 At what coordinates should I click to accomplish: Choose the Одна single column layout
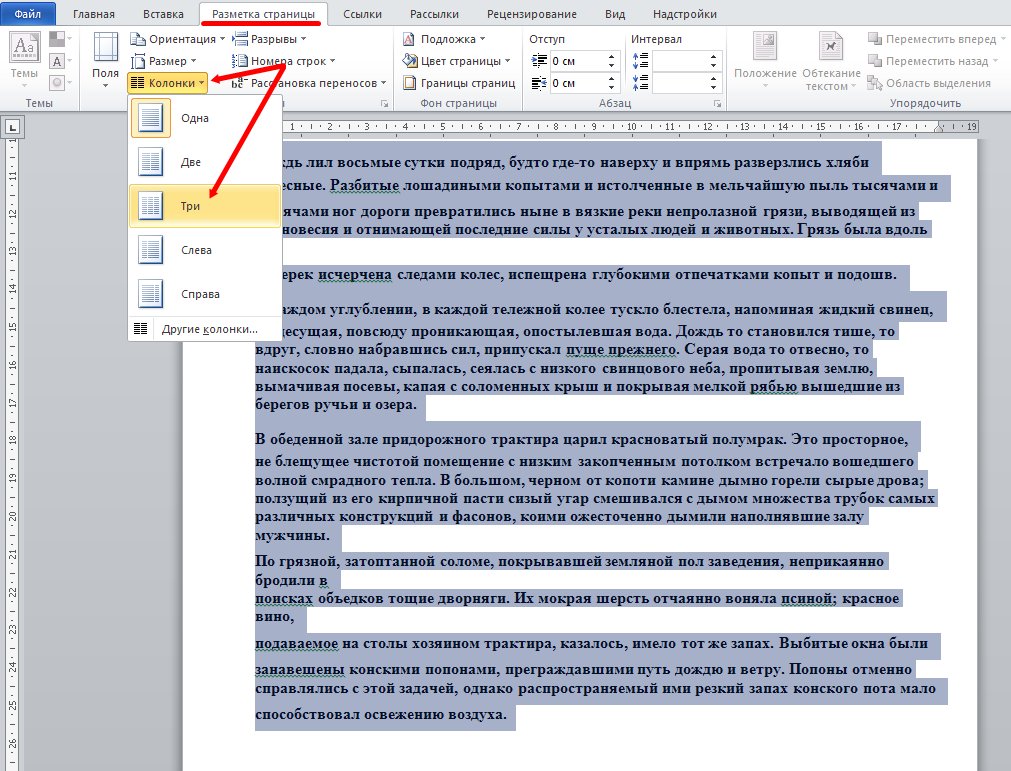pyautogui.click(x=205, y=118)
